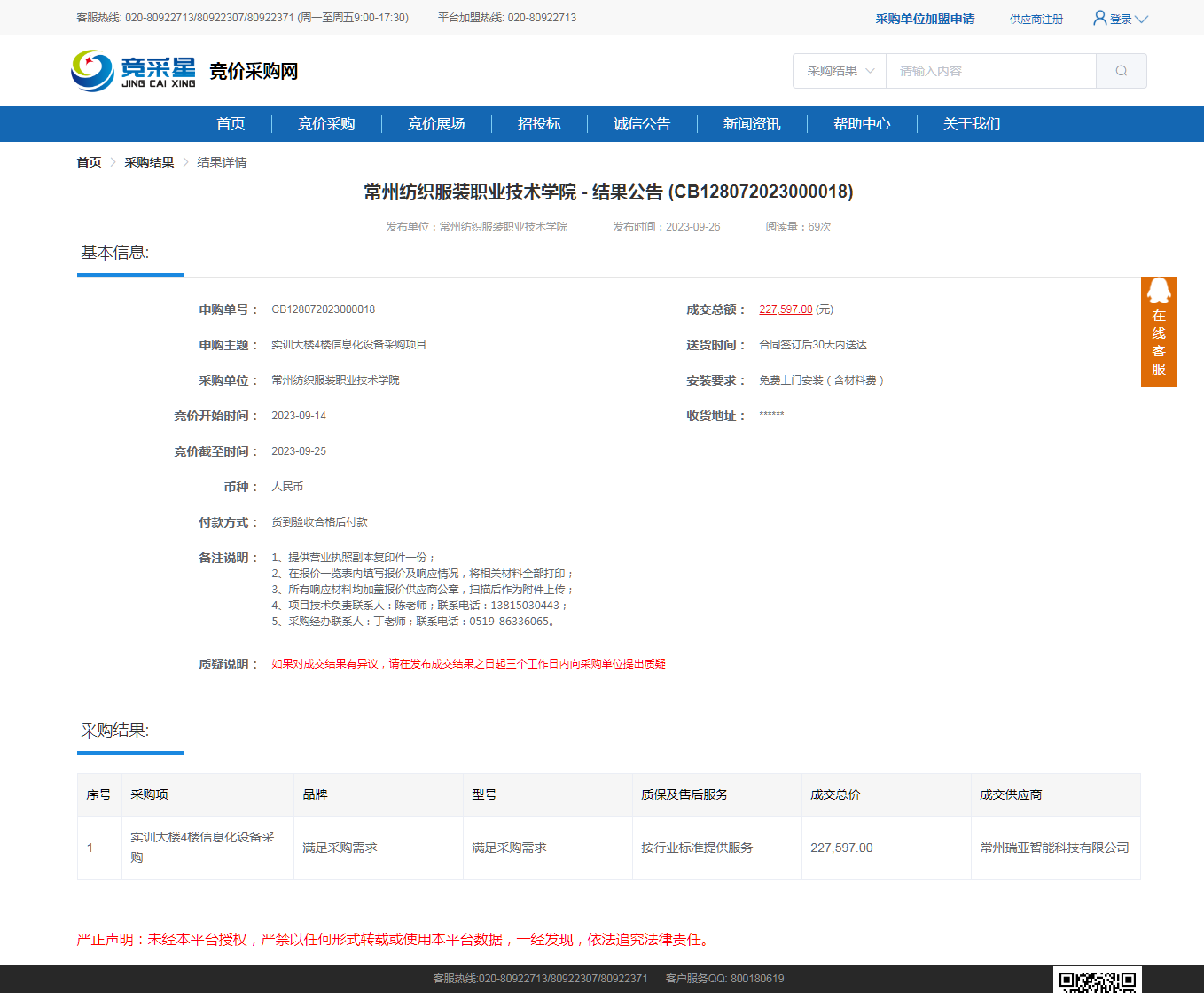Click the 竞采星 site logo

tap(134, 71)
